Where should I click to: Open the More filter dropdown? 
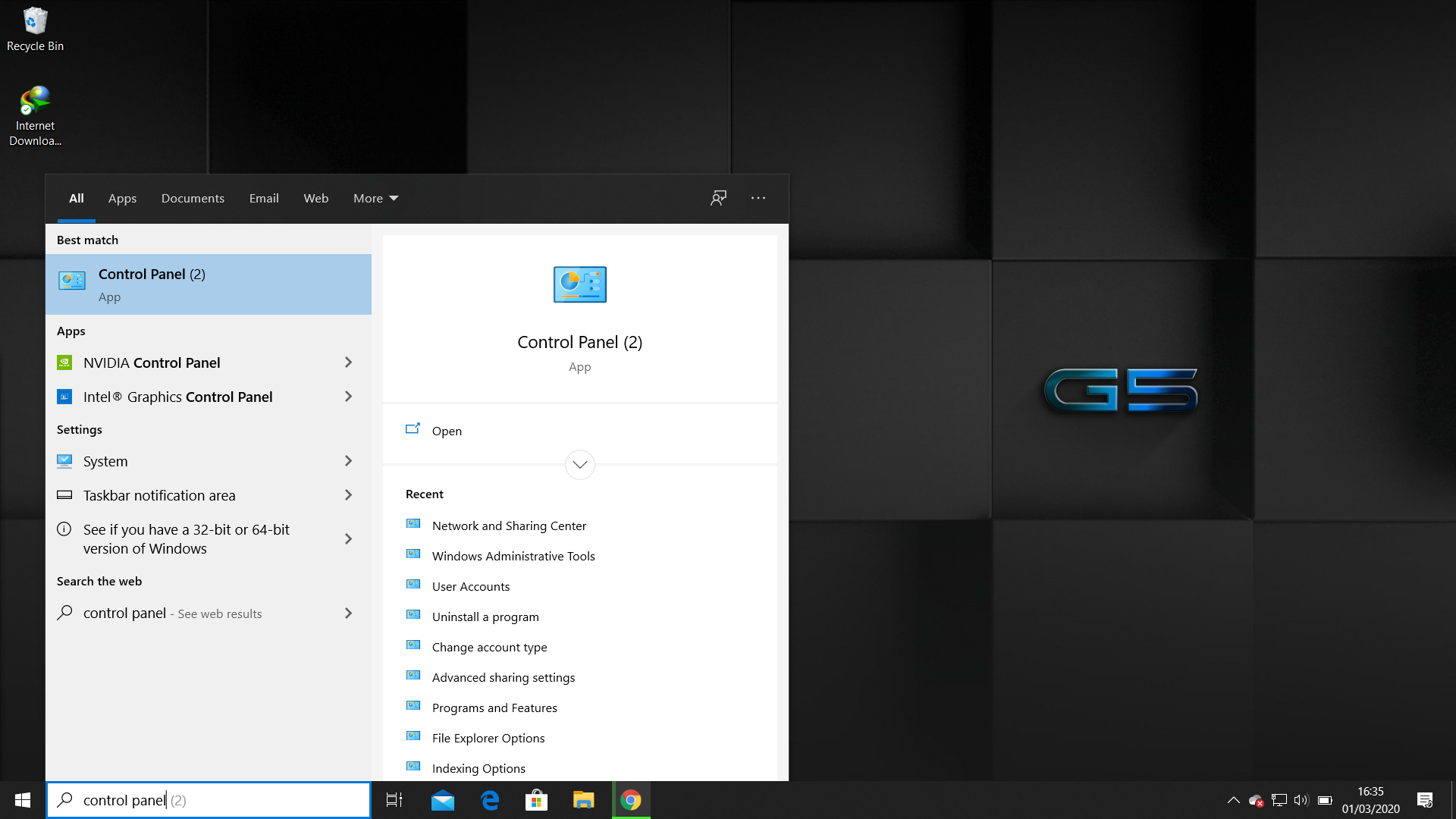tap(375, 198)
